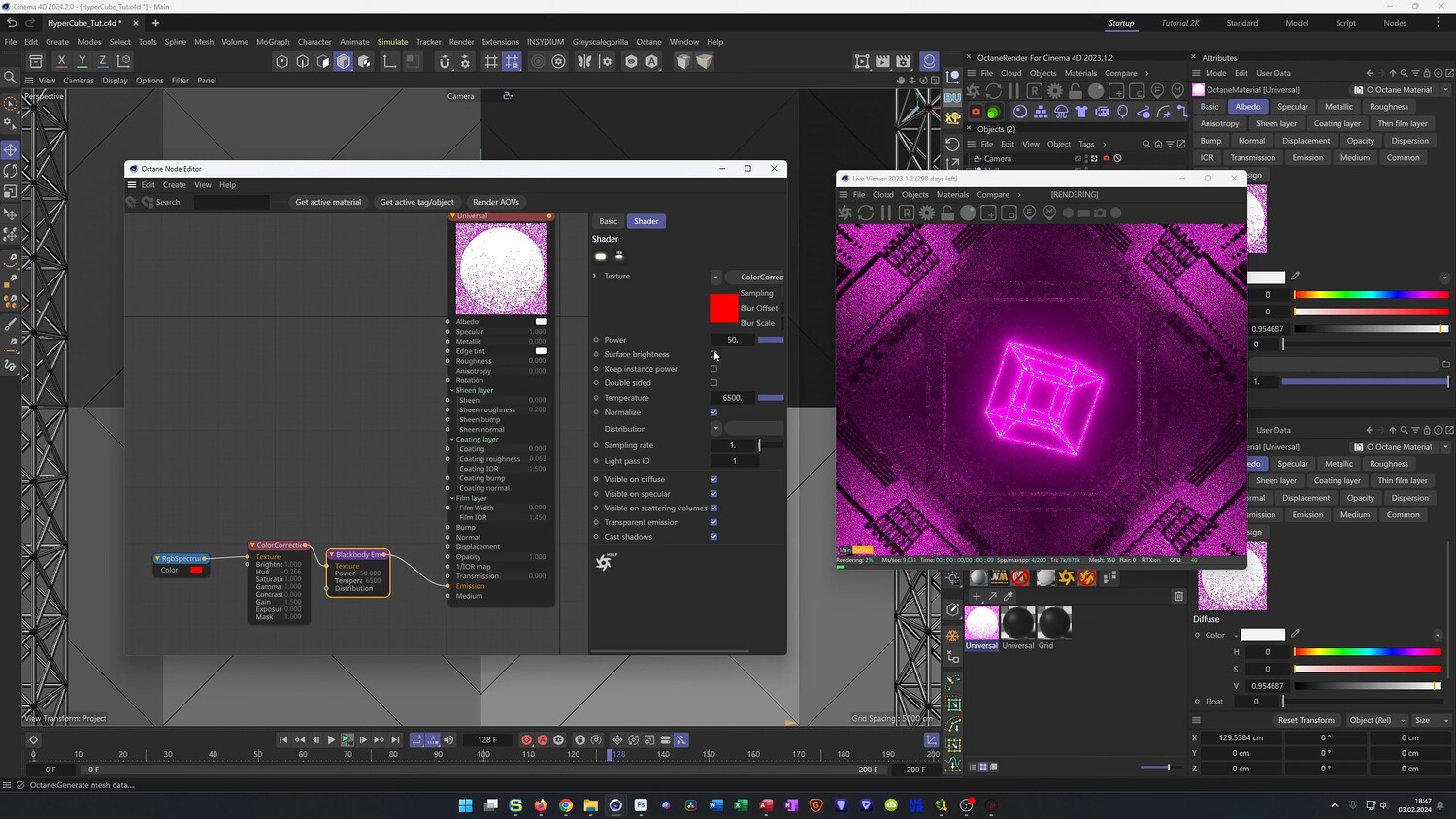
Task: Open Photoshop from the taskbar
Action: [x=641, y=805]
